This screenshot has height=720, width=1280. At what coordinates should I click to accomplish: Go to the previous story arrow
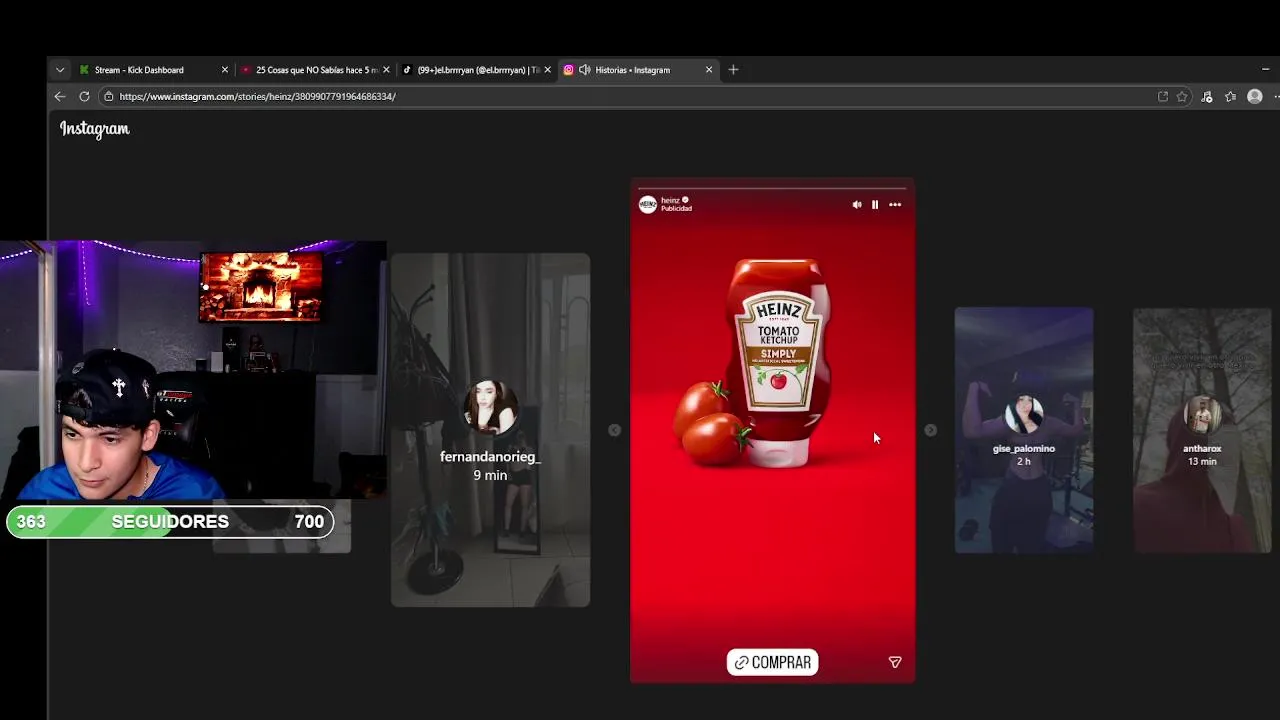point(614,430)
